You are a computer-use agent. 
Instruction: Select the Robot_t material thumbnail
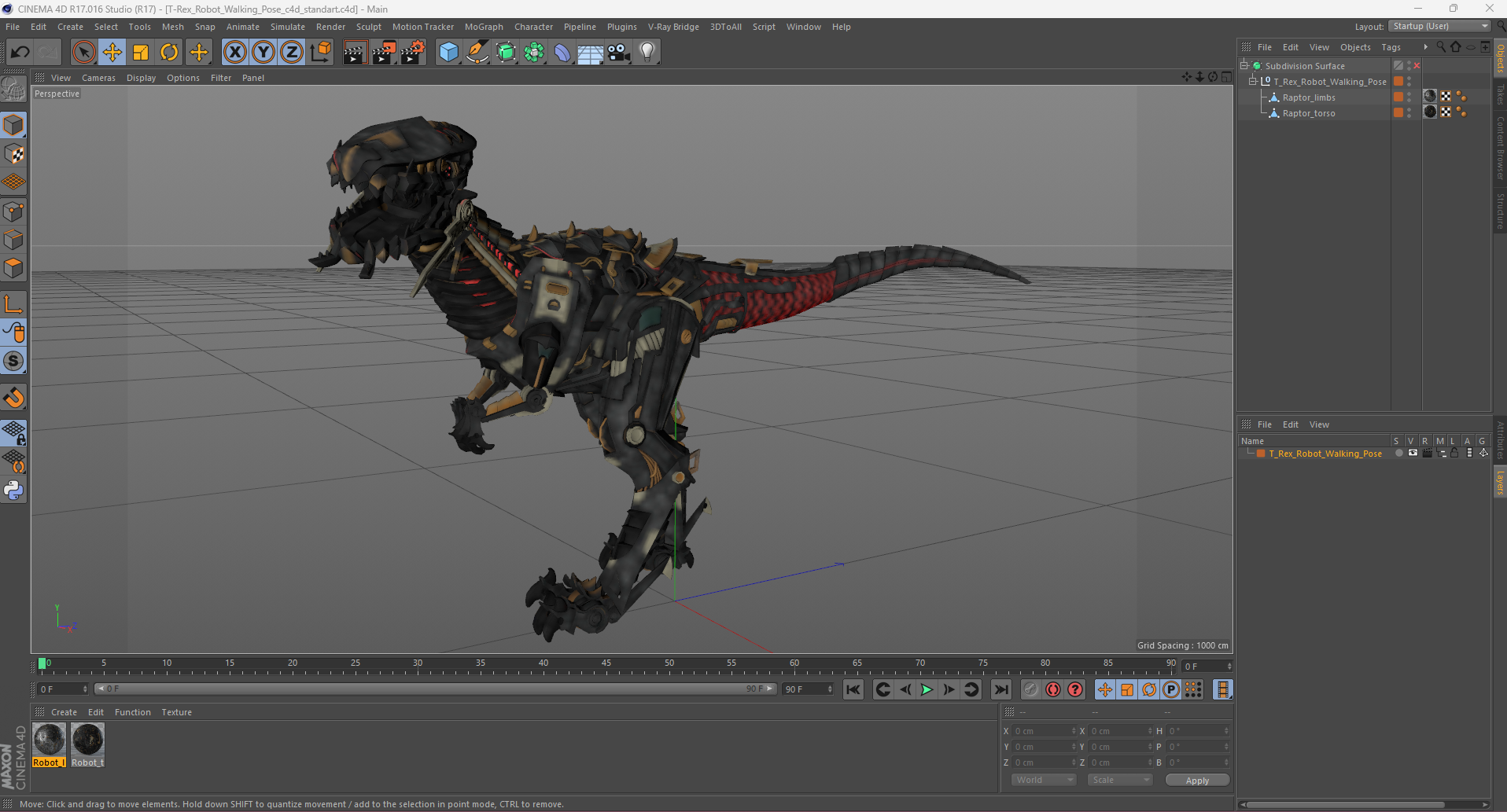tap(87, 744)
